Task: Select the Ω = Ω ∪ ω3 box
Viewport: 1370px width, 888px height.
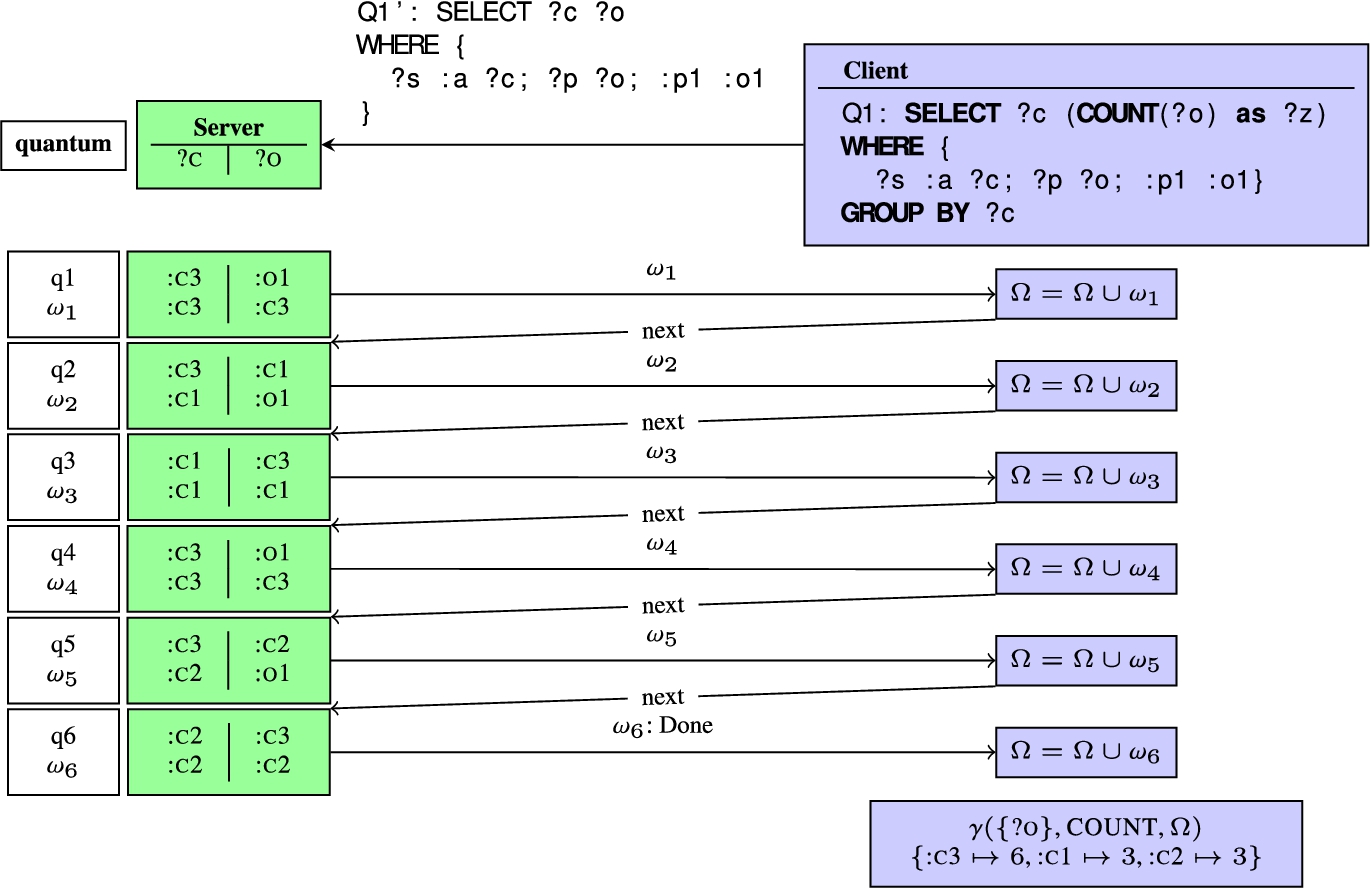Action: tap(1085, 477)
